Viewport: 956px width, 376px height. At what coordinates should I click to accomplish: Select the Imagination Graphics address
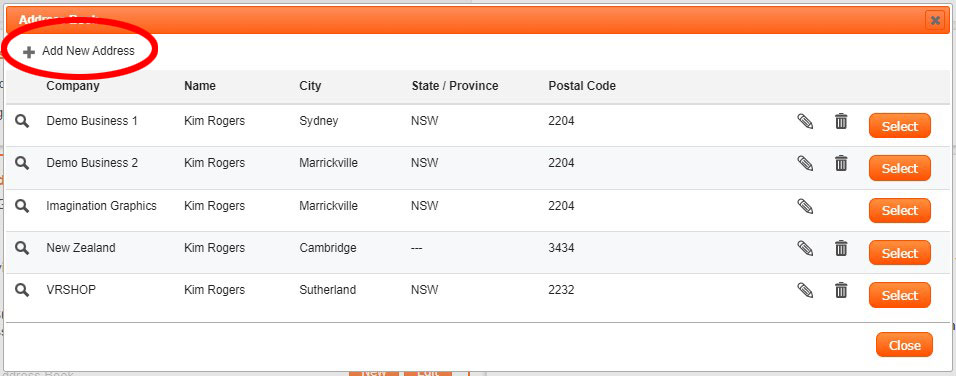(900, 210)
